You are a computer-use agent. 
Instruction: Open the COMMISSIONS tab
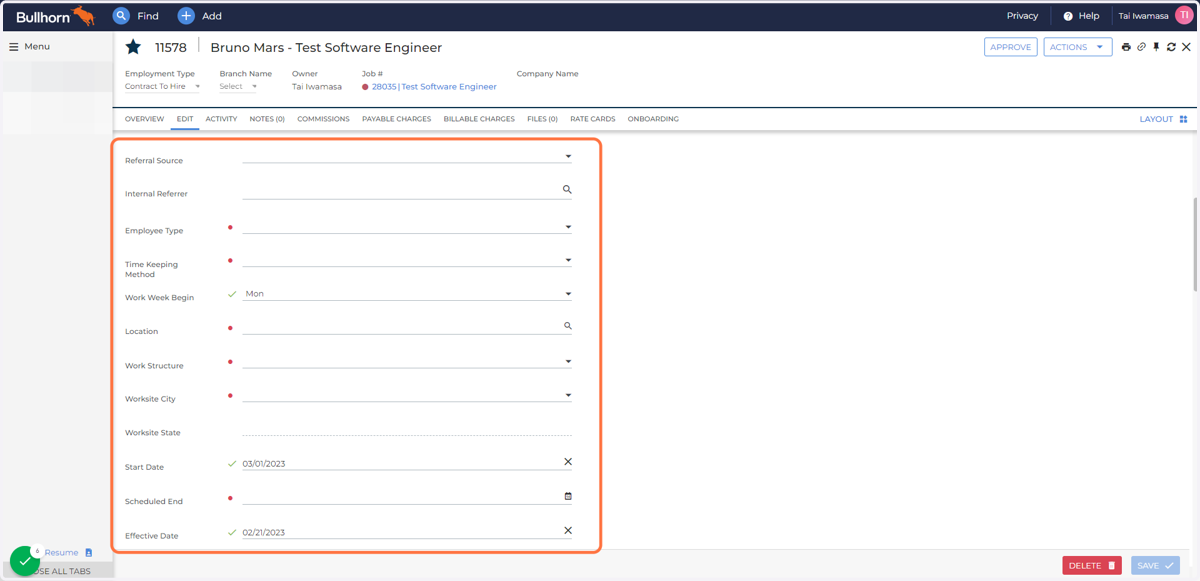tap(323, 119)
